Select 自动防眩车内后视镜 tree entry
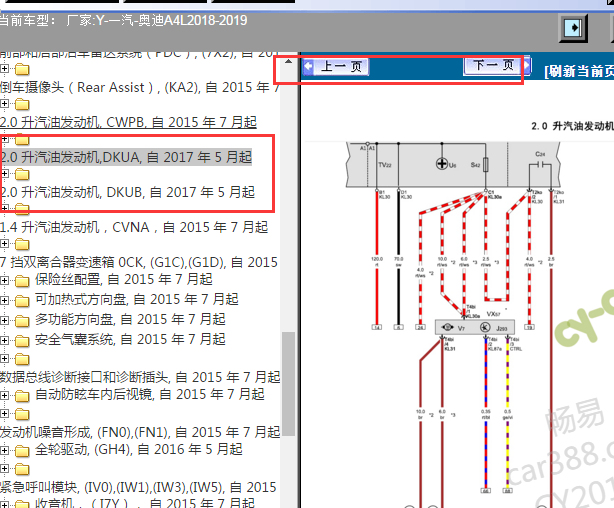This screenshot has height=508, width=614. (x=150, y=394)
